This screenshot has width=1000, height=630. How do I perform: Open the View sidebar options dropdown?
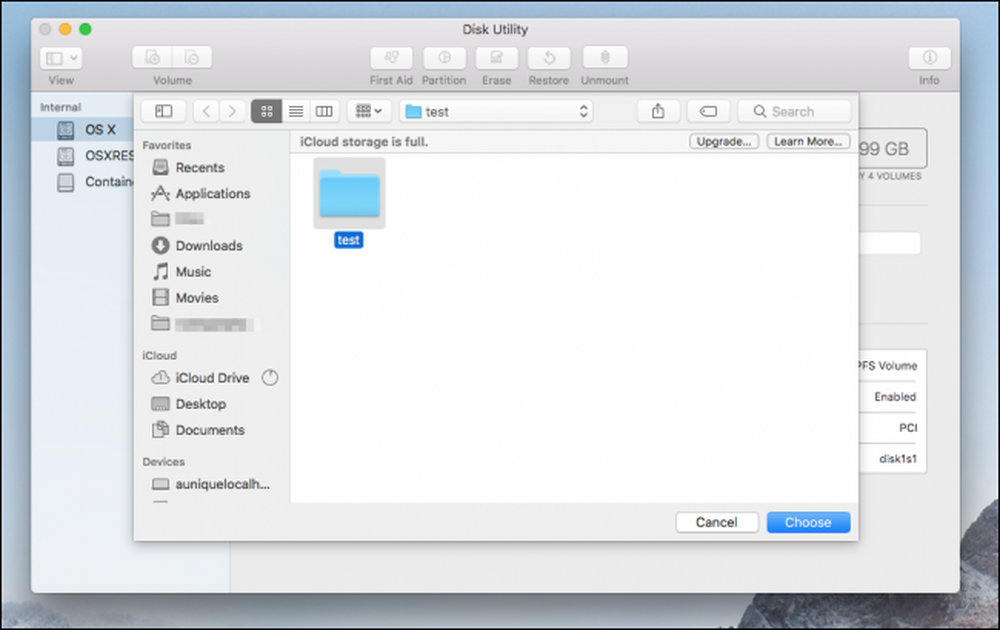(61, 58)
